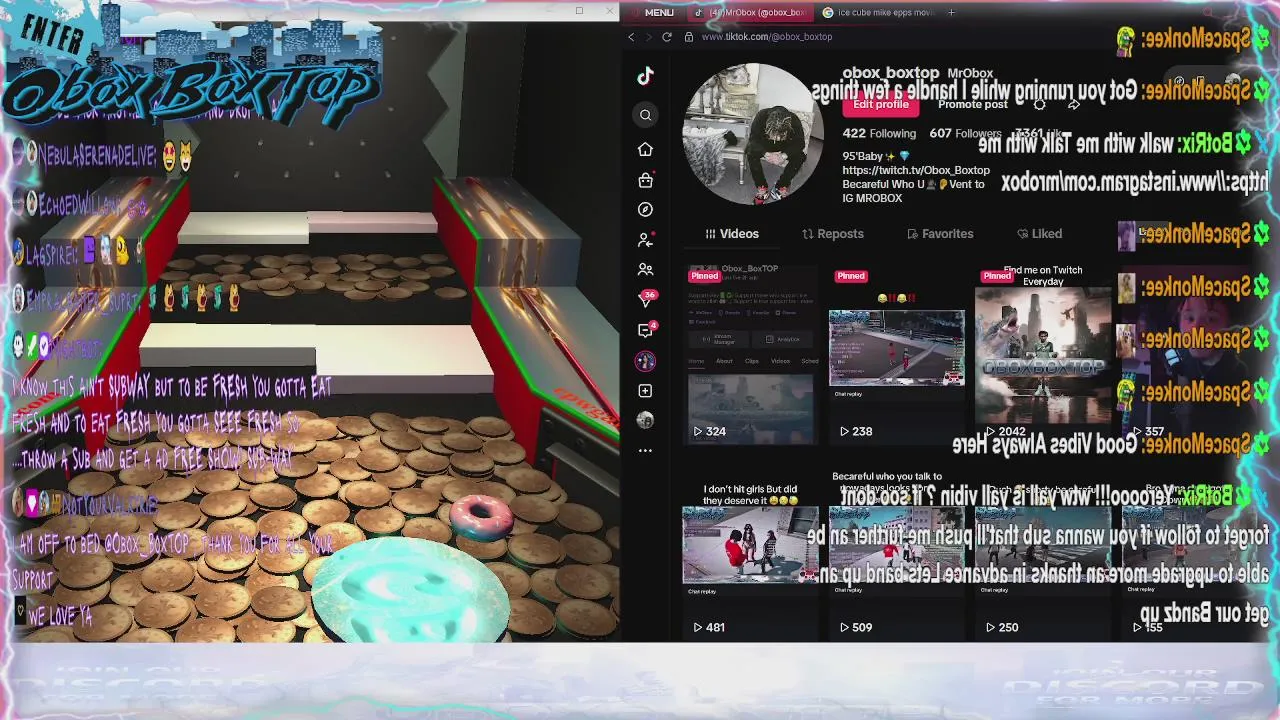Open profile settings gear icon
1280x720 pixels.
pos(1039,104)
